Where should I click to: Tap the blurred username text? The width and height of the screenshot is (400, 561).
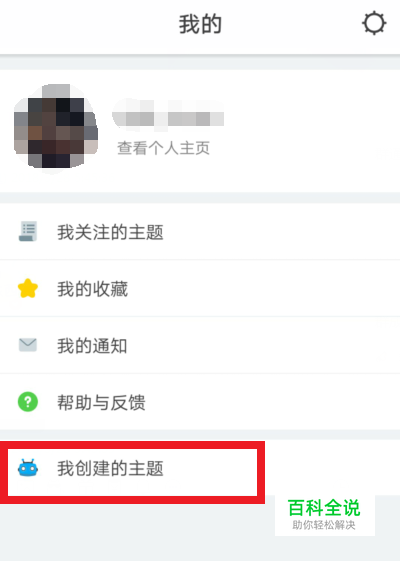tap(168, 113)
